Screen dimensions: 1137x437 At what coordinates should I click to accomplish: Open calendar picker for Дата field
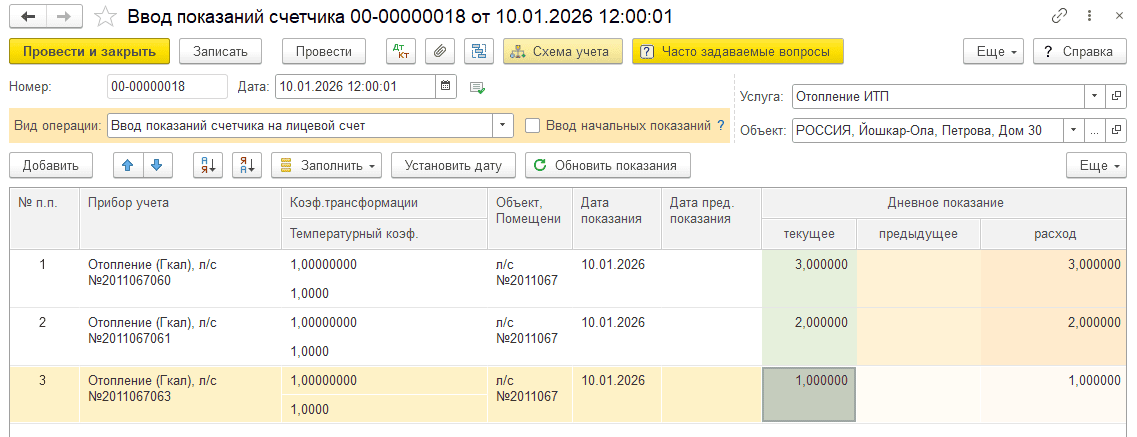447,86
